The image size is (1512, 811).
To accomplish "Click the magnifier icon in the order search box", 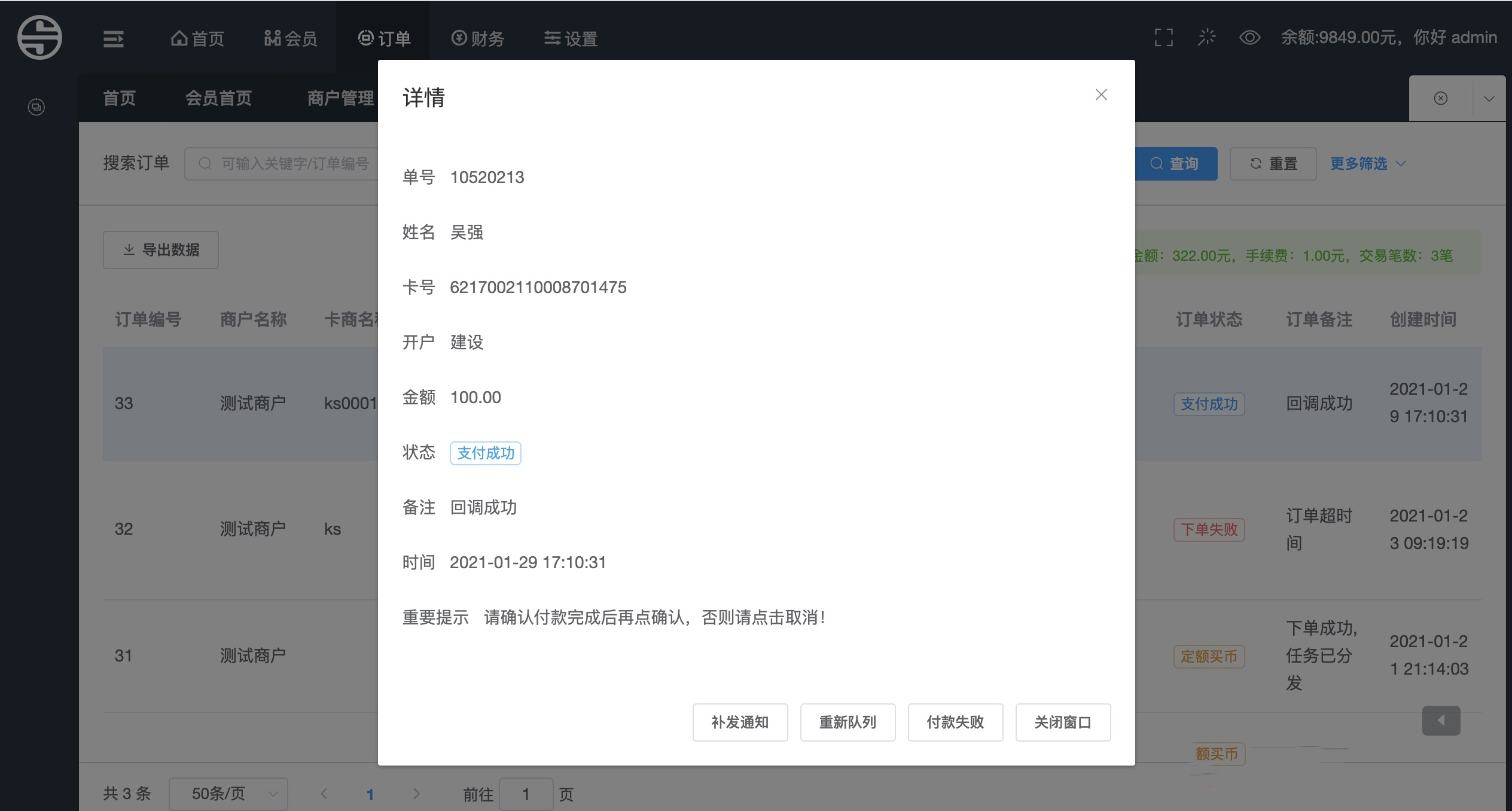I will click(205, 163).
